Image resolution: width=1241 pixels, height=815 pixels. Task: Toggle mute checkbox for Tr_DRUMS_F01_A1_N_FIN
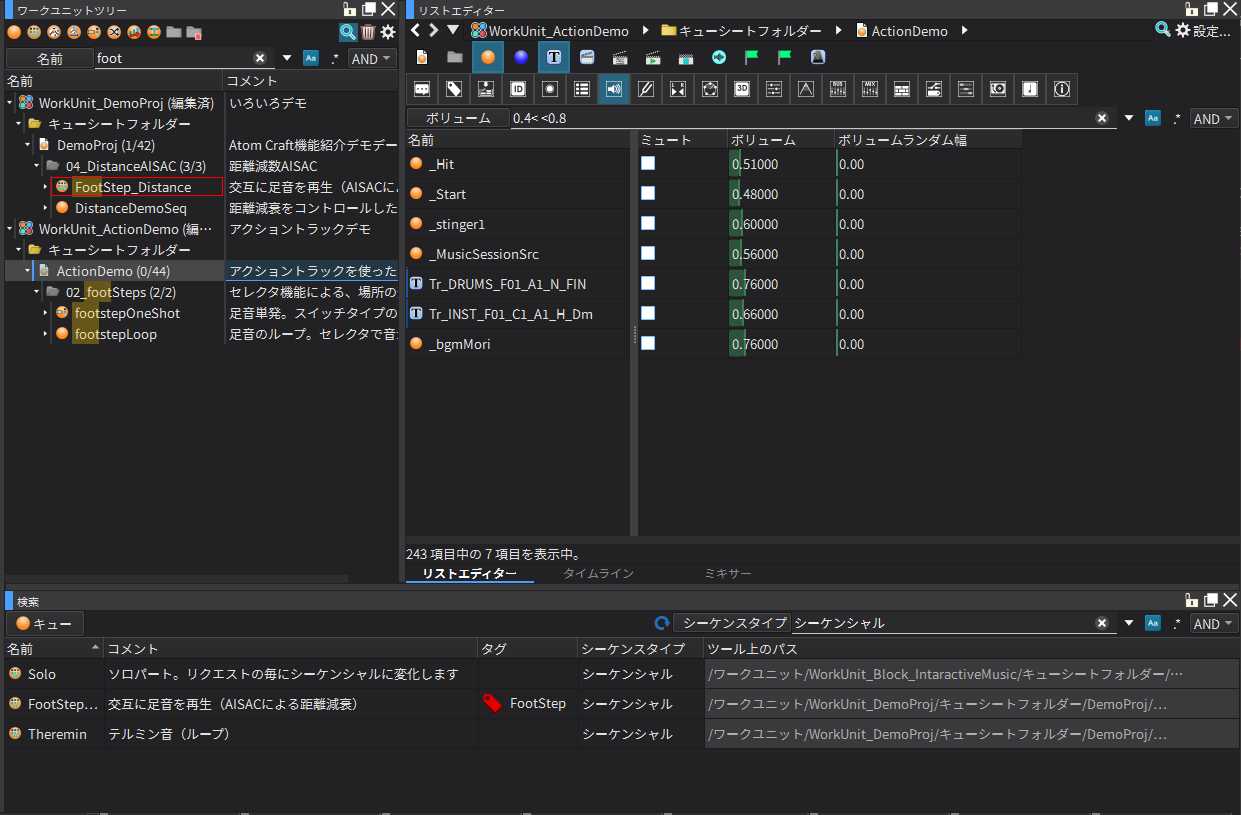pos(648,283)
